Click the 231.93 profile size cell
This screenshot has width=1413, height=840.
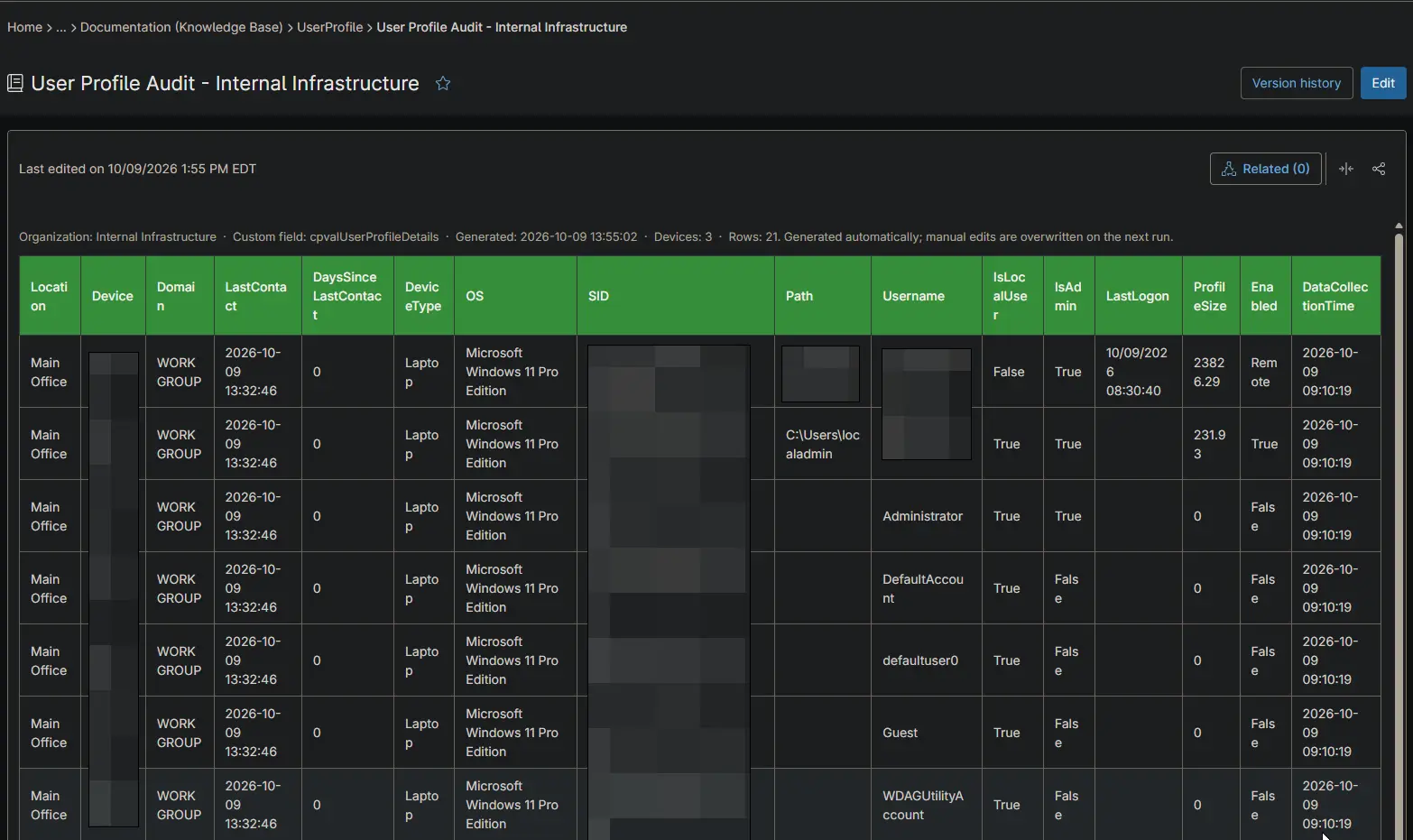1211,444
